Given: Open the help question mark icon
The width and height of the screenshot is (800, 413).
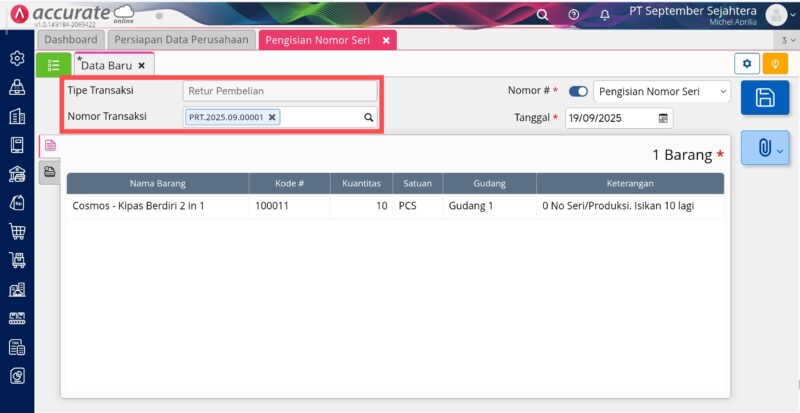Looking at the screenshot, I should point(573,15).
